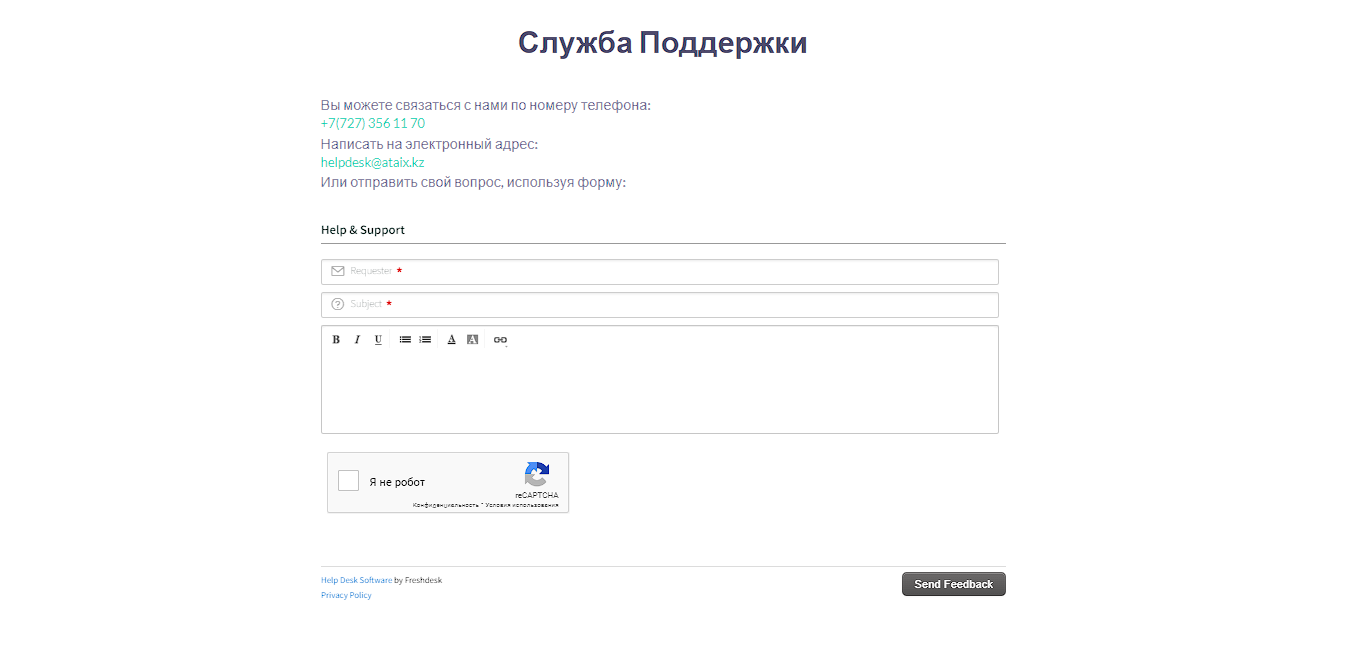The width and height of the screenshot is (1348, 655).
Task: Toggle underline formatting in editor toolbar
Action: [378, 340]
